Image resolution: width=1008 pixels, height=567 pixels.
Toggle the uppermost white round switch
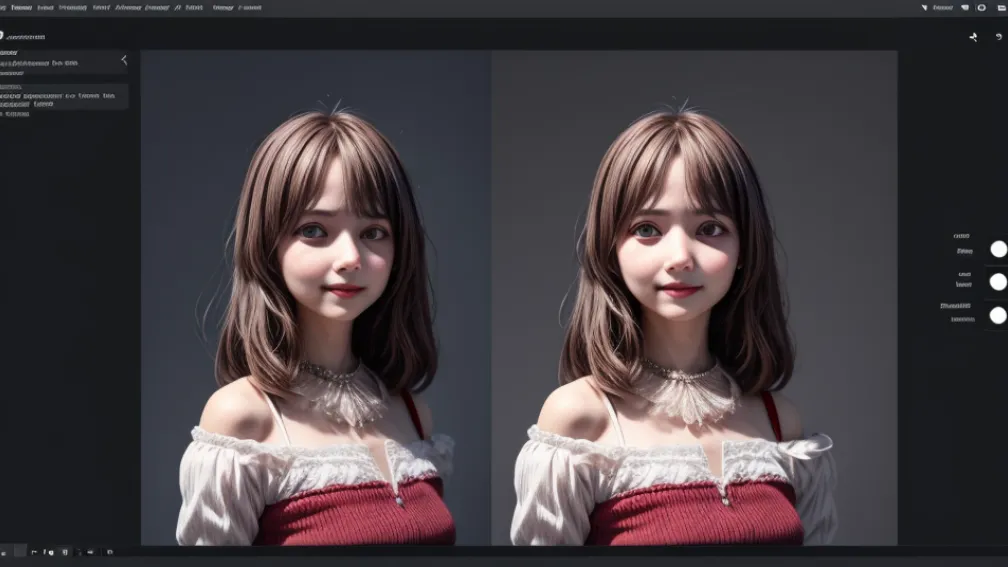tap(998, 249)
